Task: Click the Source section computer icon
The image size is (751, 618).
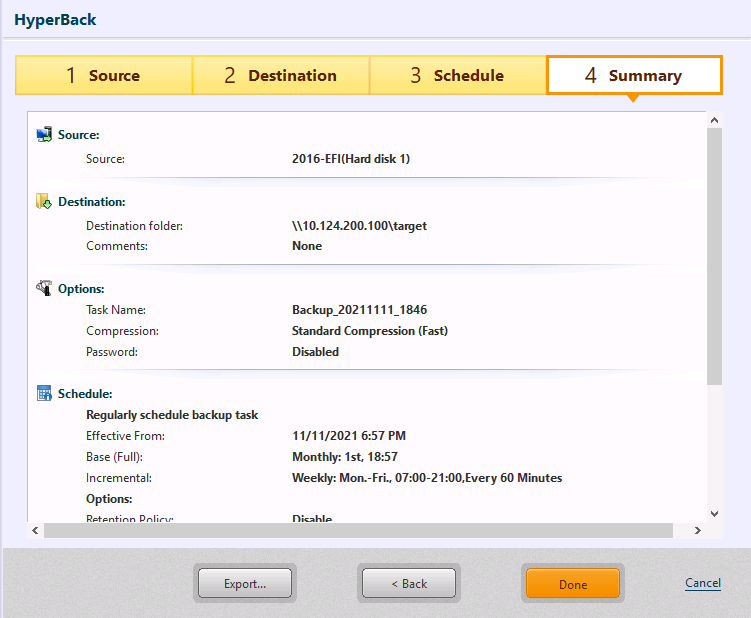Action: pyautogui.click(x=44, y=134)
